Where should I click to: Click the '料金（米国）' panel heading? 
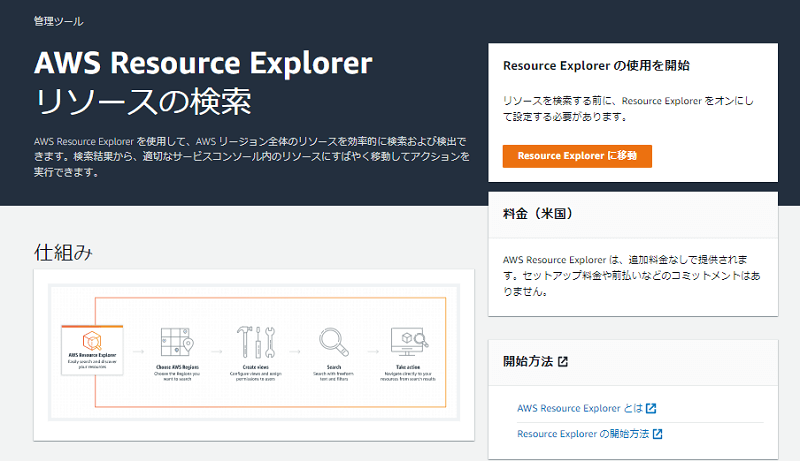coord(538,214)
